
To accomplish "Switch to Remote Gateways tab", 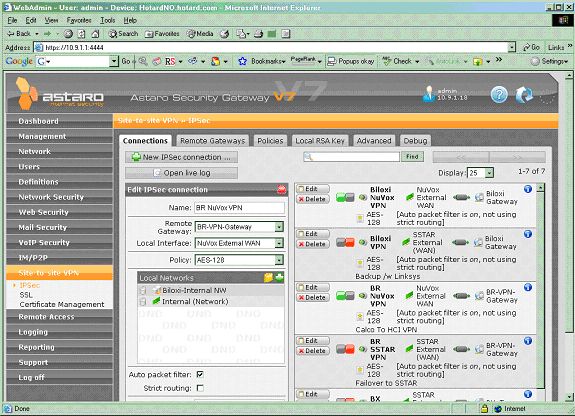I will (212, 141).
